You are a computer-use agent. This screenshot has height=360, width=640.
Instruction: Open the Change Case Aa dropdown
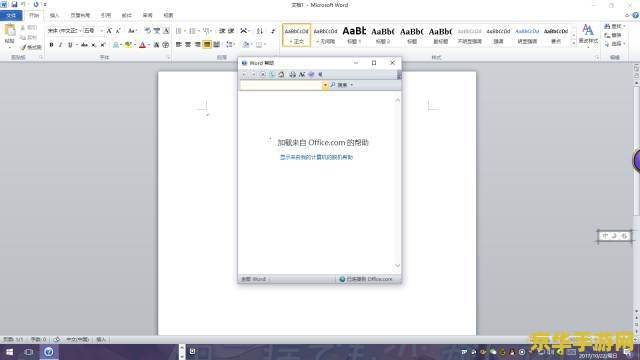132,31
